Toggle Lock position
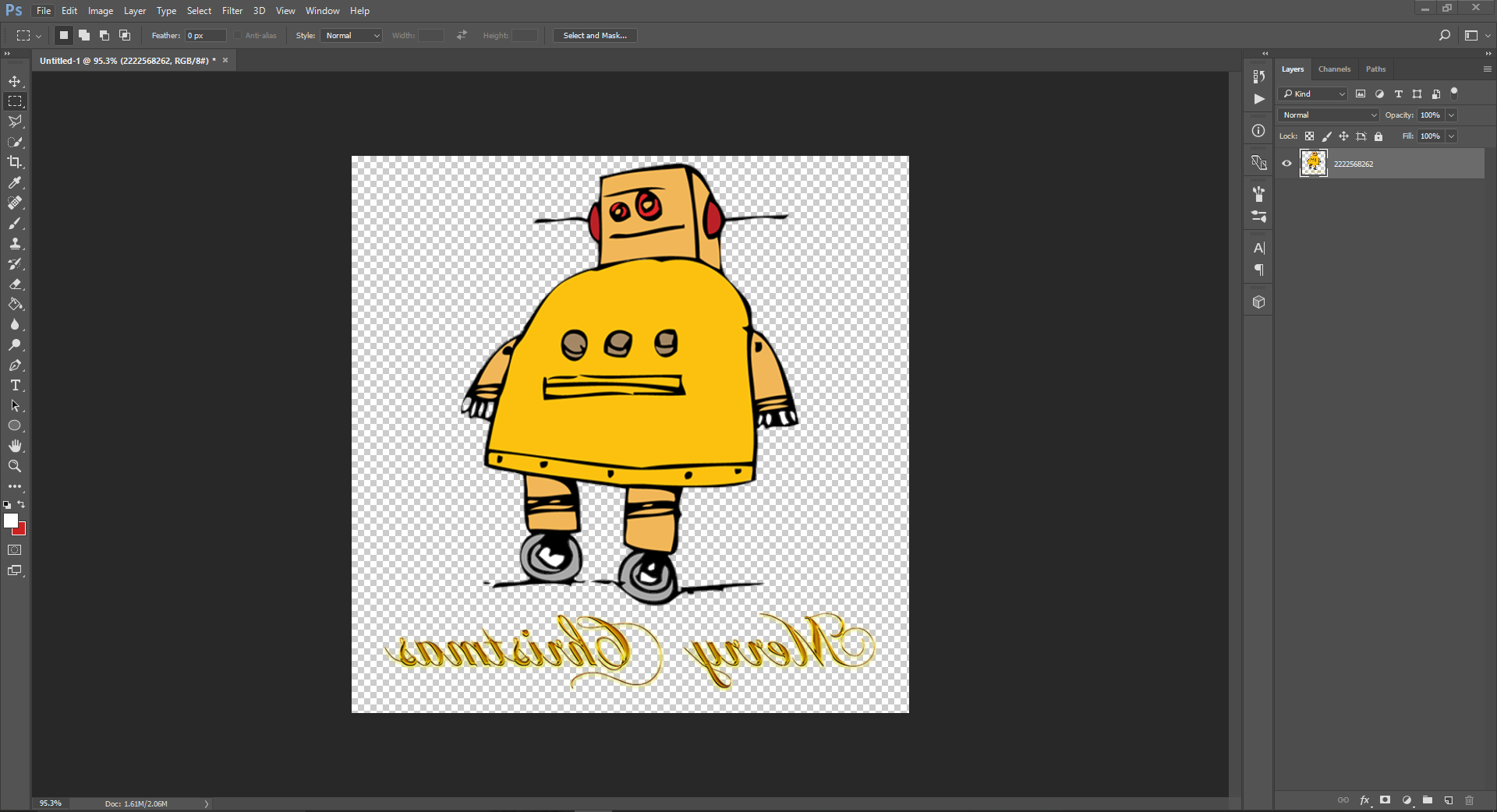Screen dimensions: 1497x812 click(x=1344, y=136)
